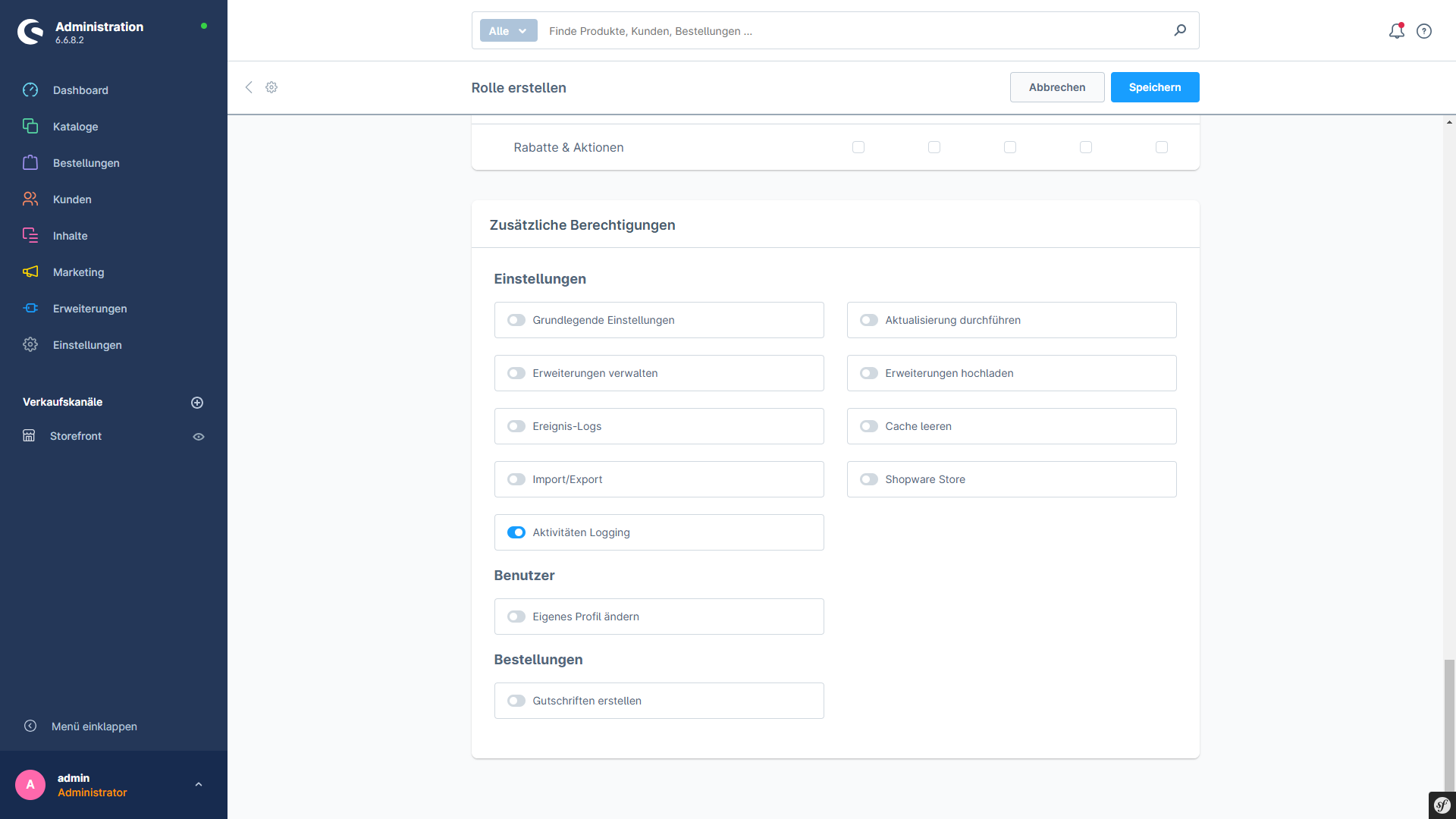This screenshot has width=1456, height=819.
Task: Click the Erweiterungen icon in sidebar
Action: pos(31,308)
